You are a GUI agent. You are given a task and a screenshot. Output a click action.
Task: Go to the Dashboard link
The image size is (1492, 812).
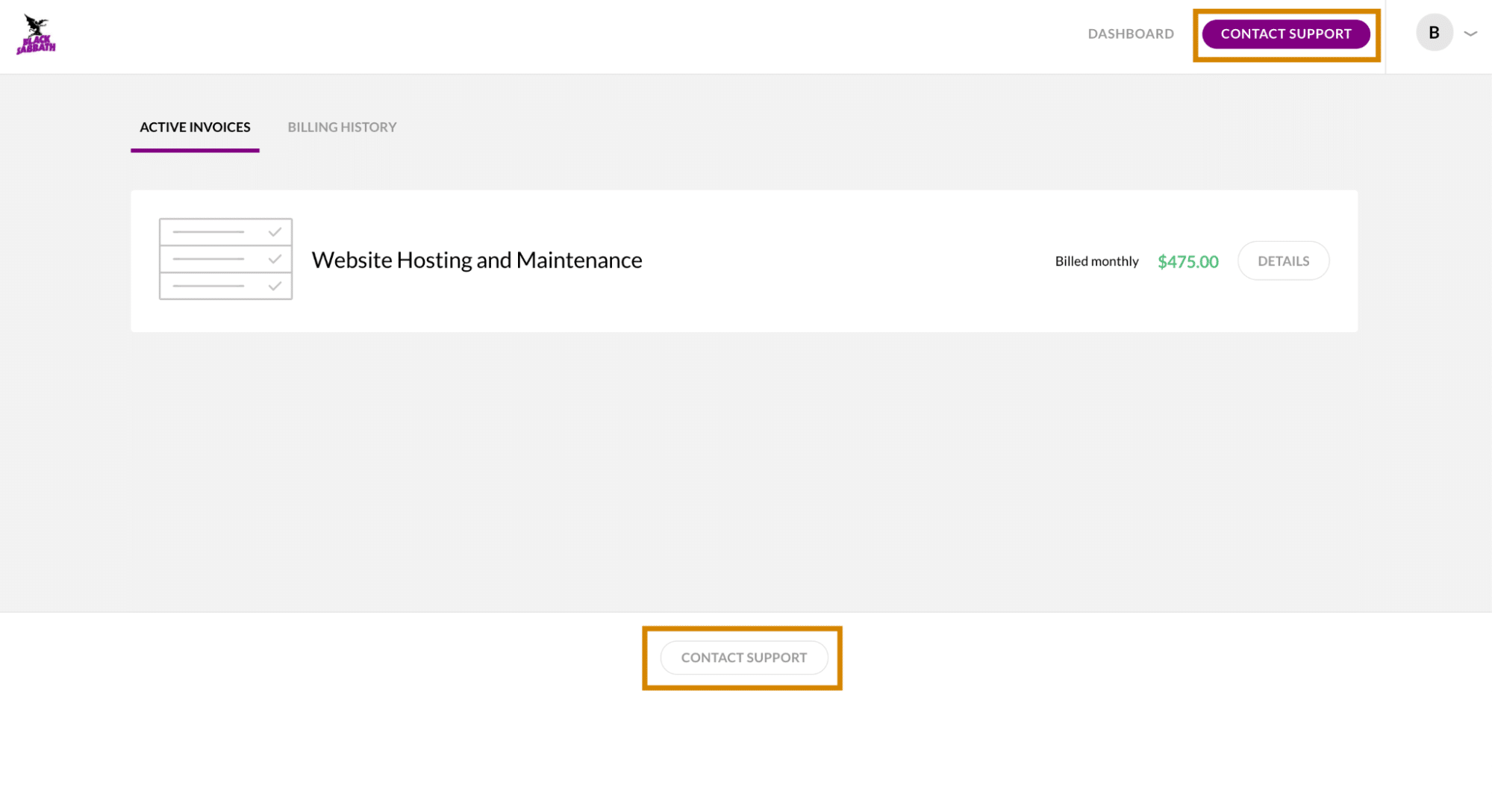pyautogui.click(x=1130, y=34)
